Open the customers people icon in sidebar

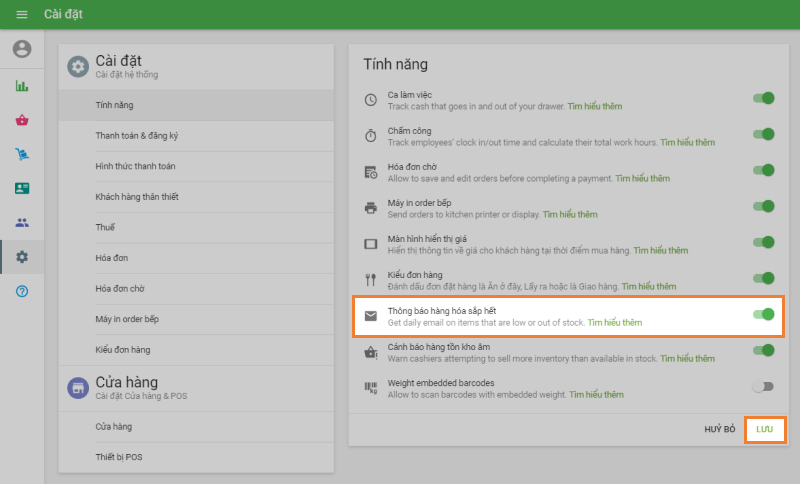(x=22, y=222)
